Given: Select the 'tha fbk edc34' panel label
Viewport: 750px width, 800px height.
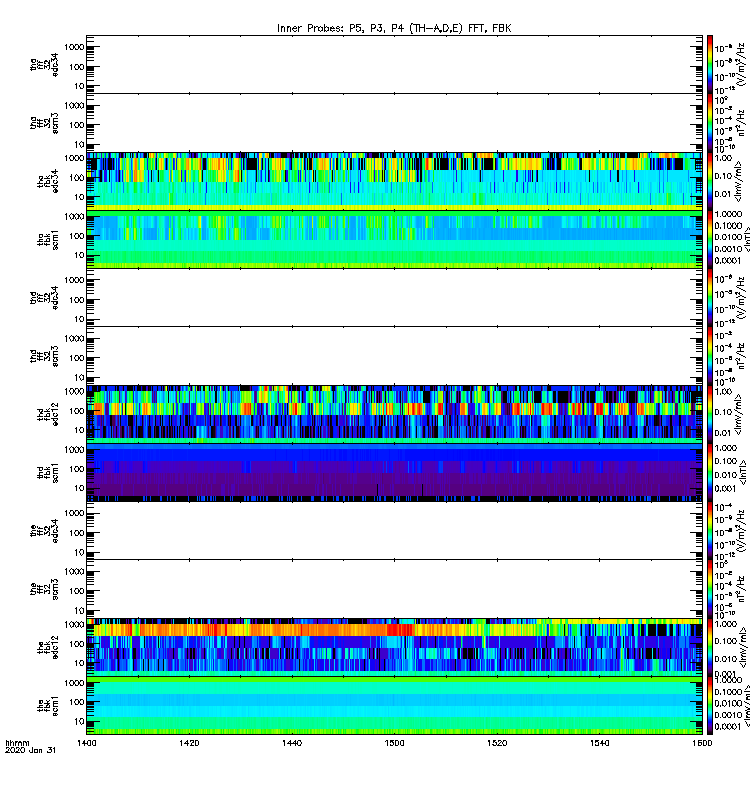Looking at the screenshot, I should (x=48, y=181).
